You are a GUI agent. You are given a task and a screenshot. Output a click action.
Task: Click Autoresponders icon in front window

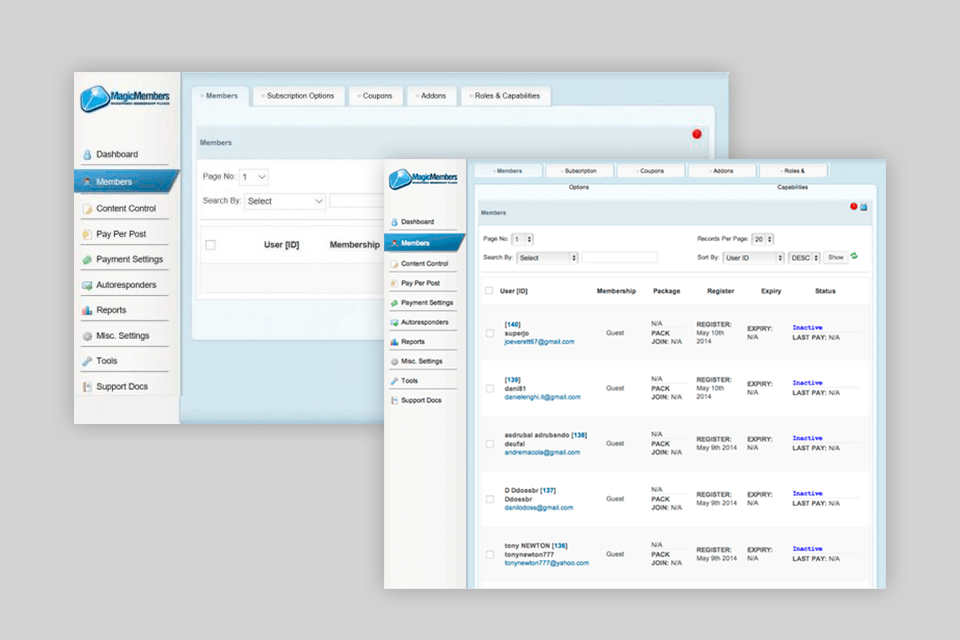tap(394, 322)
